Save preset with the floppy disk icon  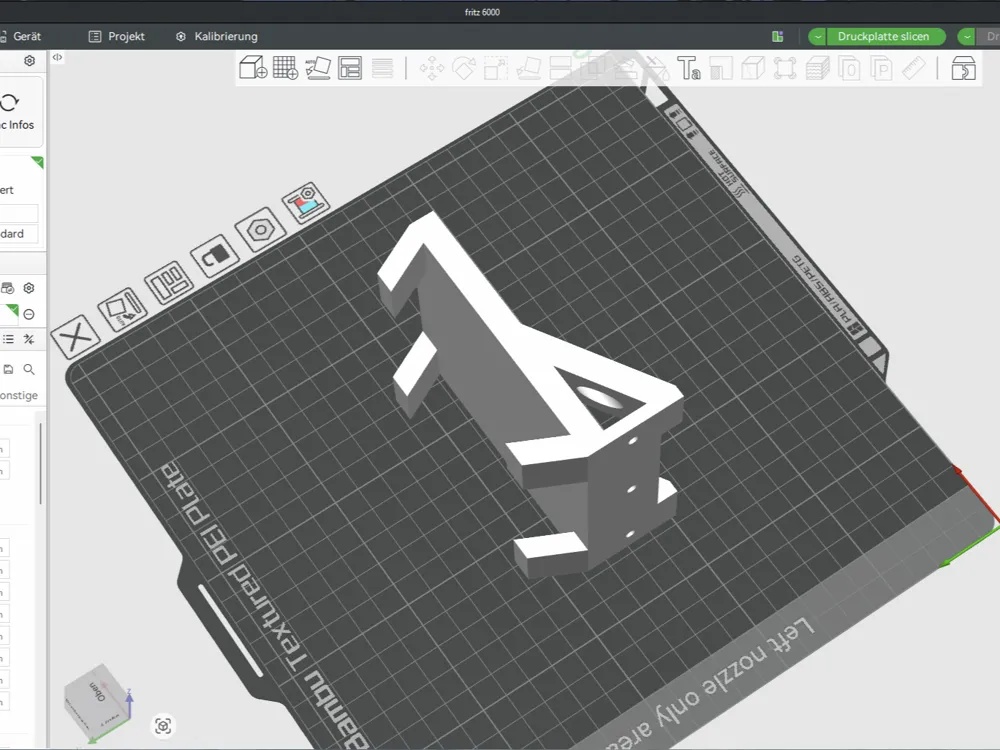tap(8, 369)
